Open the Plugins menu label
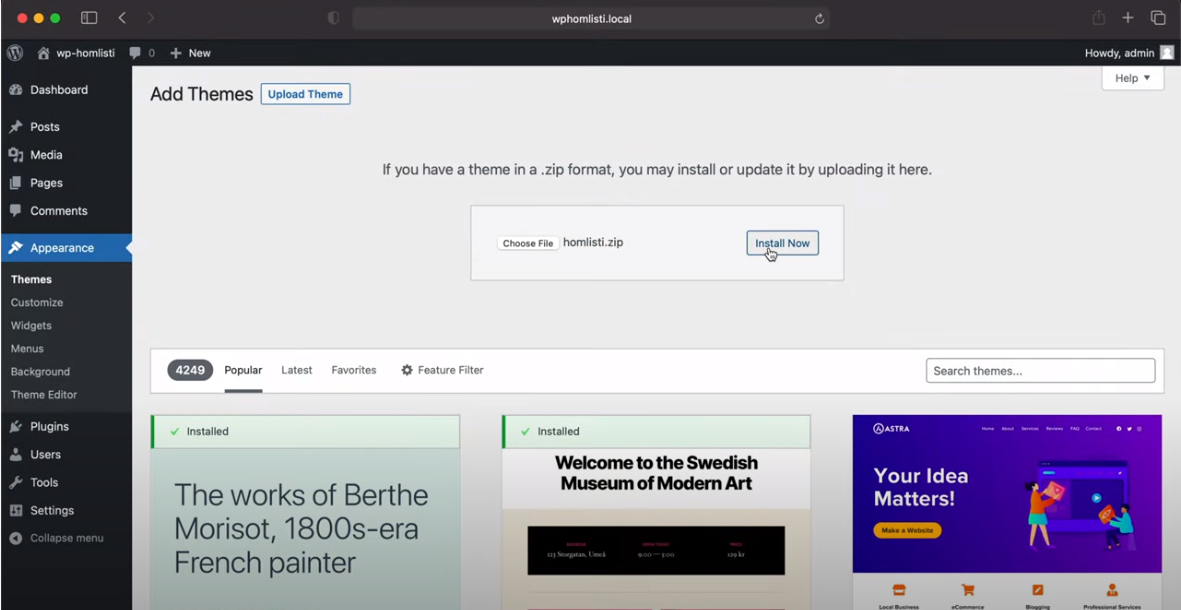The image size is (1181, 610). coord(49,426)
